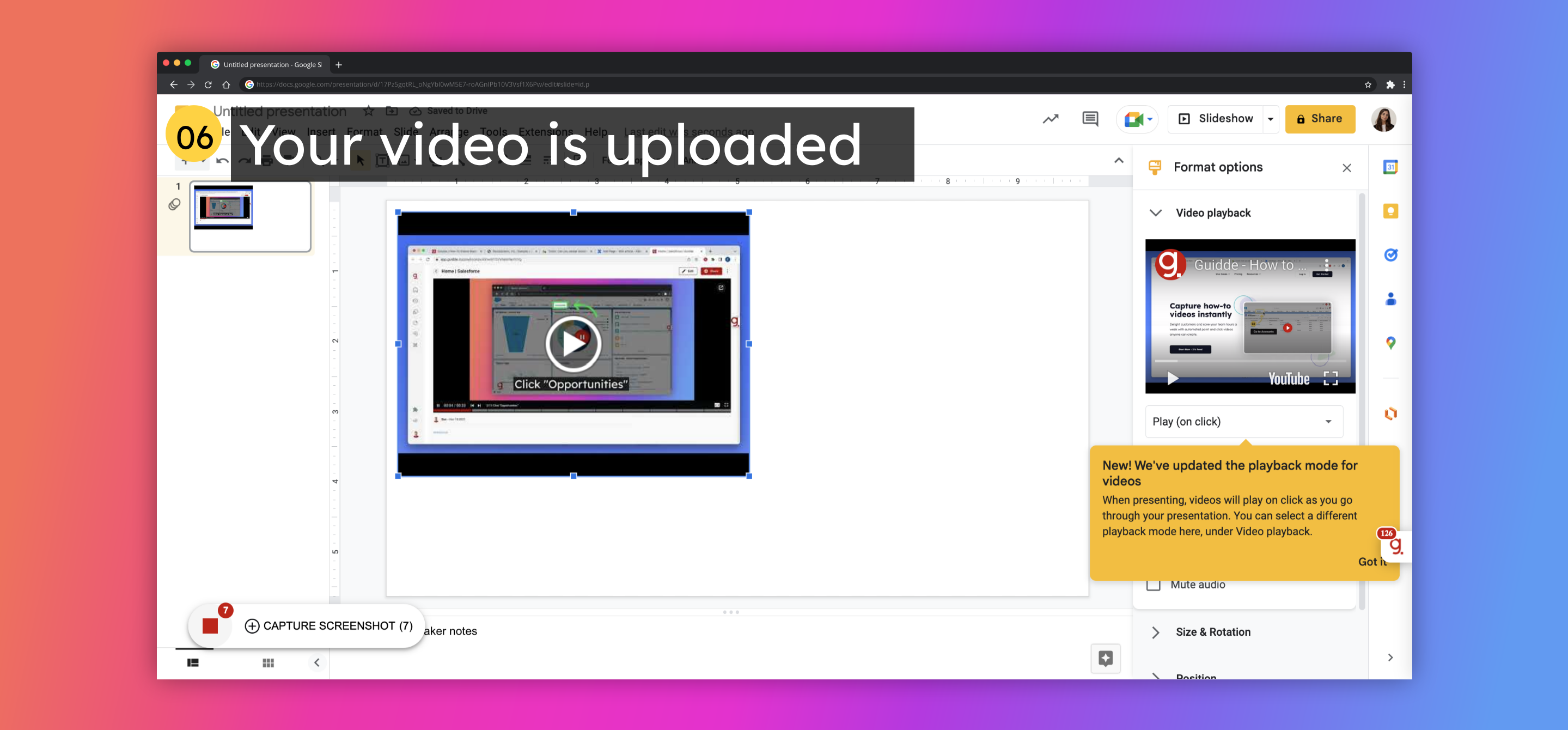This screenshot has width=1568, height=730.
Task: Click the speaker notes resize handle dots
Action: point(730,612)
